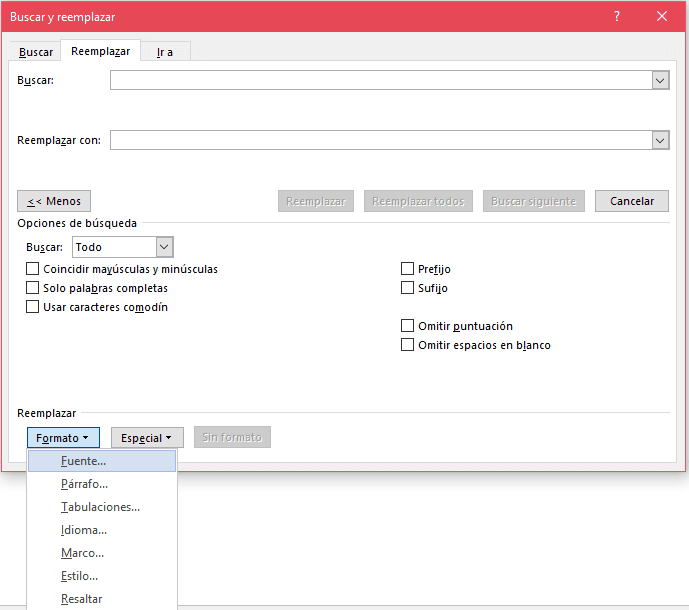This screenshot has height=610, width=689.
Task: Click the Reemplazar con input field
Action: coord(381,140)
